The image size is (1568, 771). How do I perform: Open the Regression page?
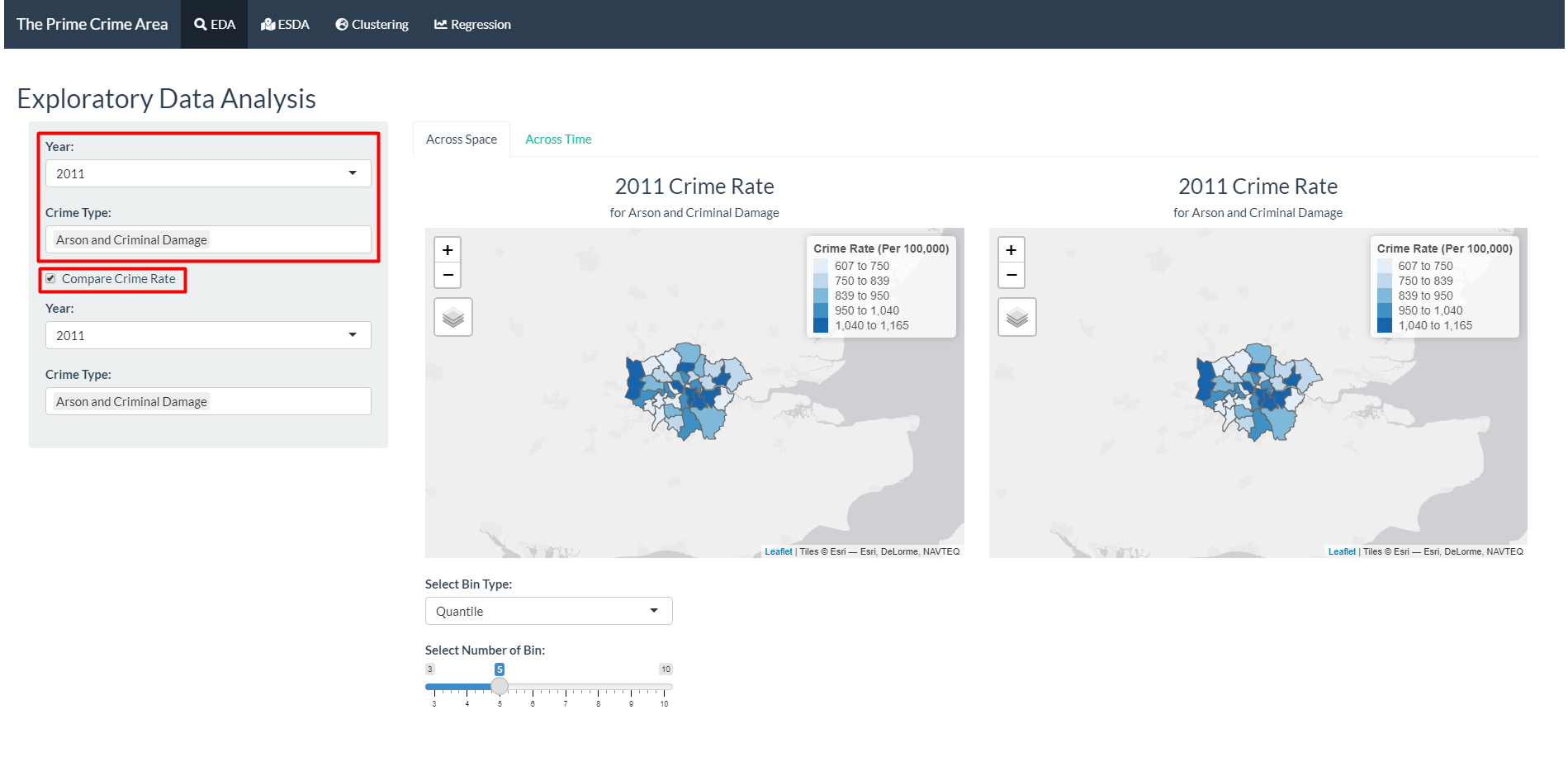pos(472,25)
